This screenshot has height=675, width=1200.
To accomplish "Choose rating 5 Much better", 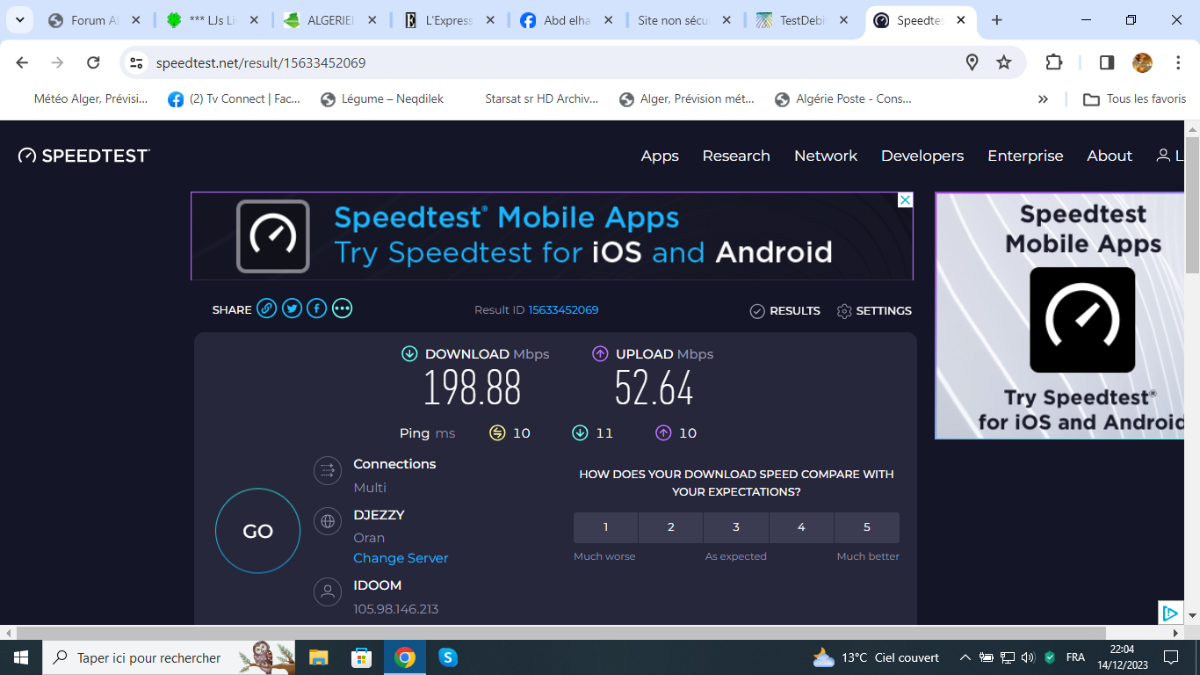I will coord(866,527).
